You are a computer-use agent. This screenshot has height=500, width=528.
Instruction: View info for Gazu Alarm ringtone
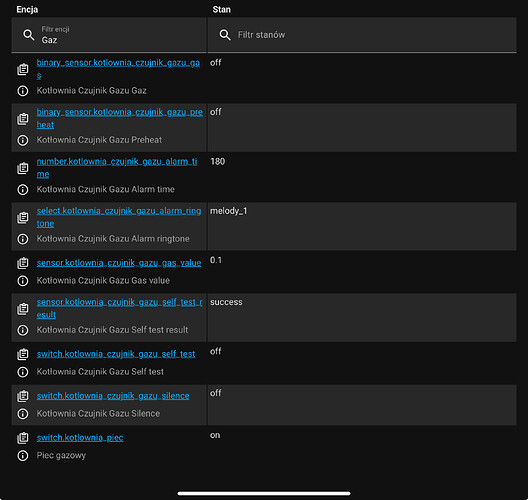(23, 239)
